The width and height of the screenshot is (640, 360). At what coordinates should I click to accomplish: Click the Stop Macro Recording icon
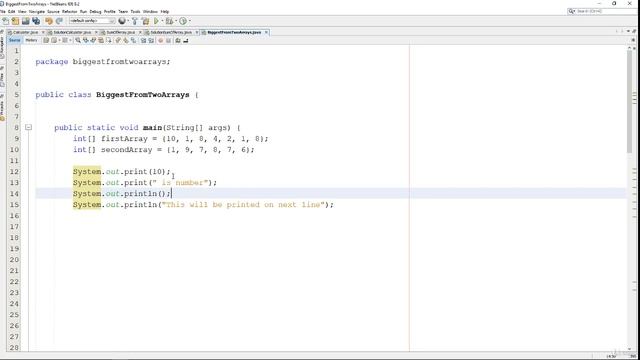168,40
